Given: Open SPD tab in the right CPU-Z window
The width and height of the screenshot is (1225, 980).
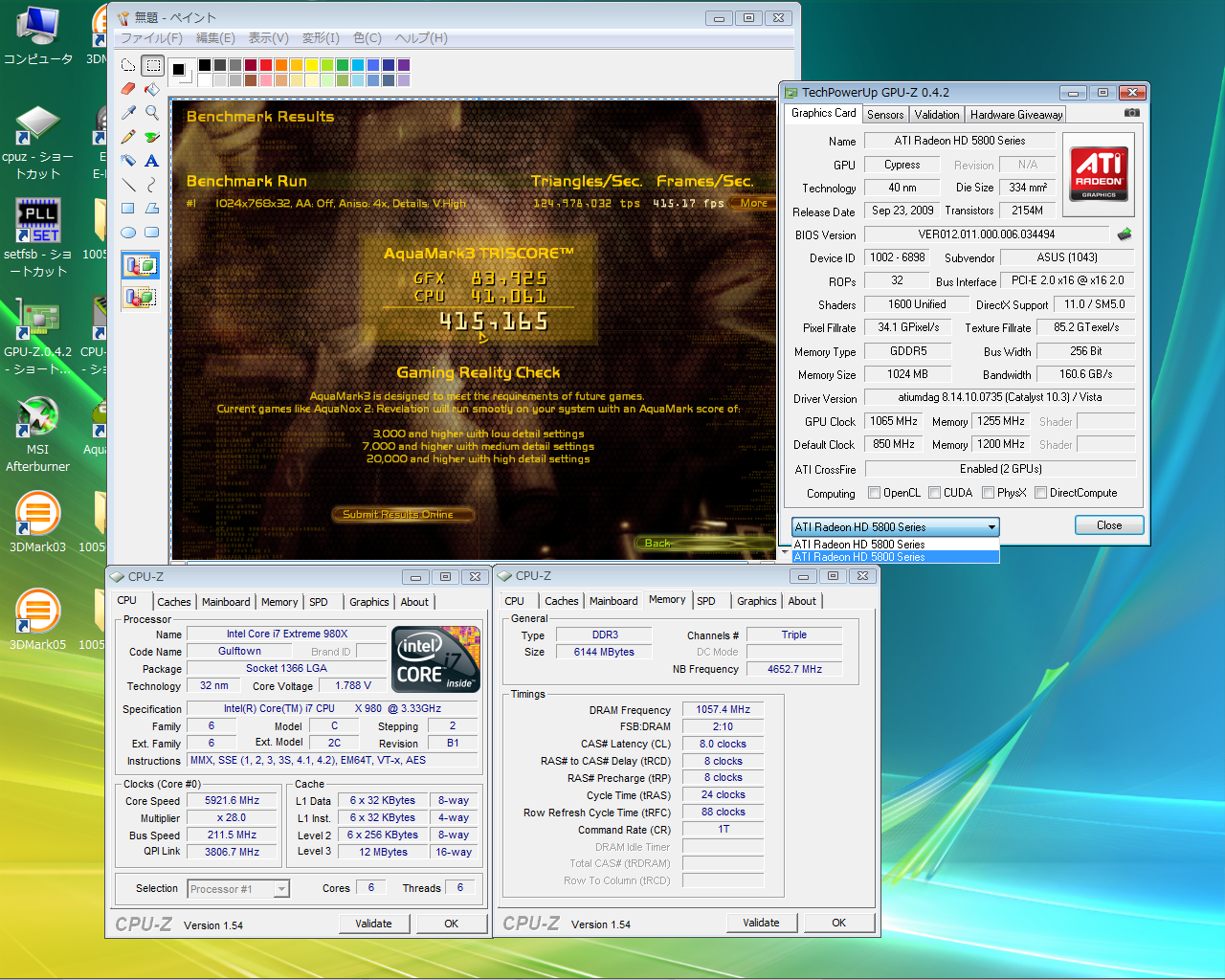Looking at the screenshot, I should click(706, 601).
